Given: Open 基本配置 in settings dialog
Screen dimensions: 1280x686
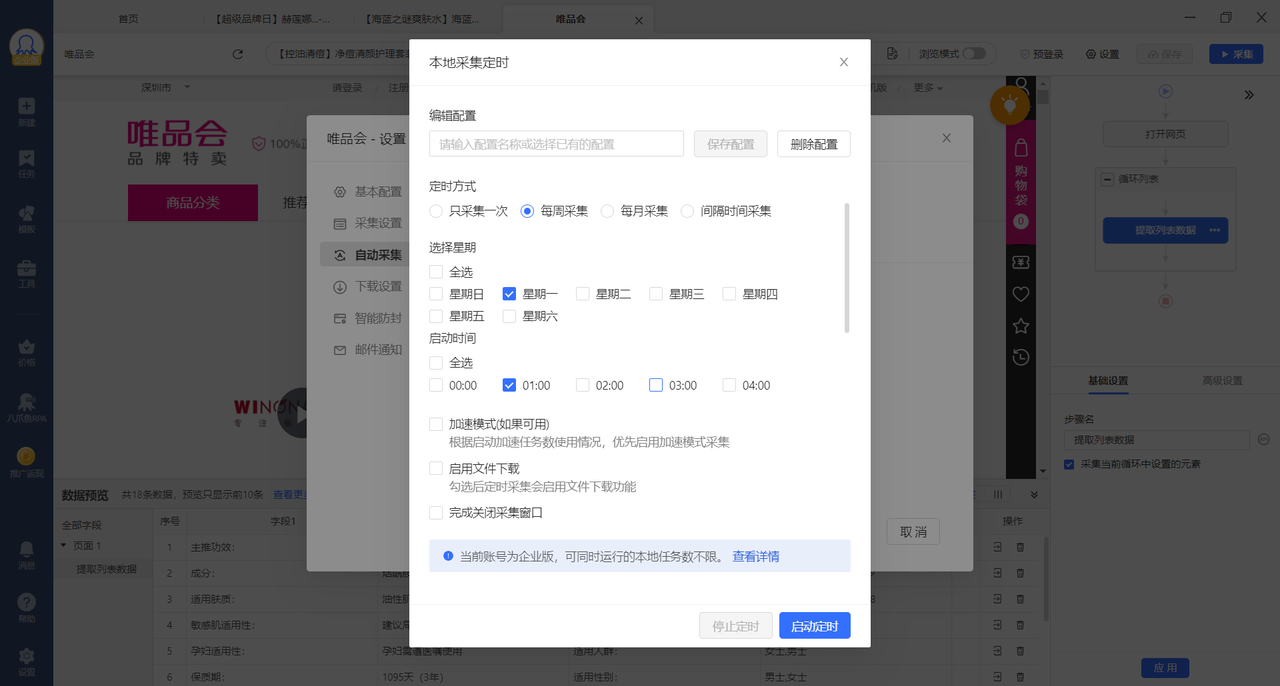Looking at the screenshot, I should (x=367, y=192).
